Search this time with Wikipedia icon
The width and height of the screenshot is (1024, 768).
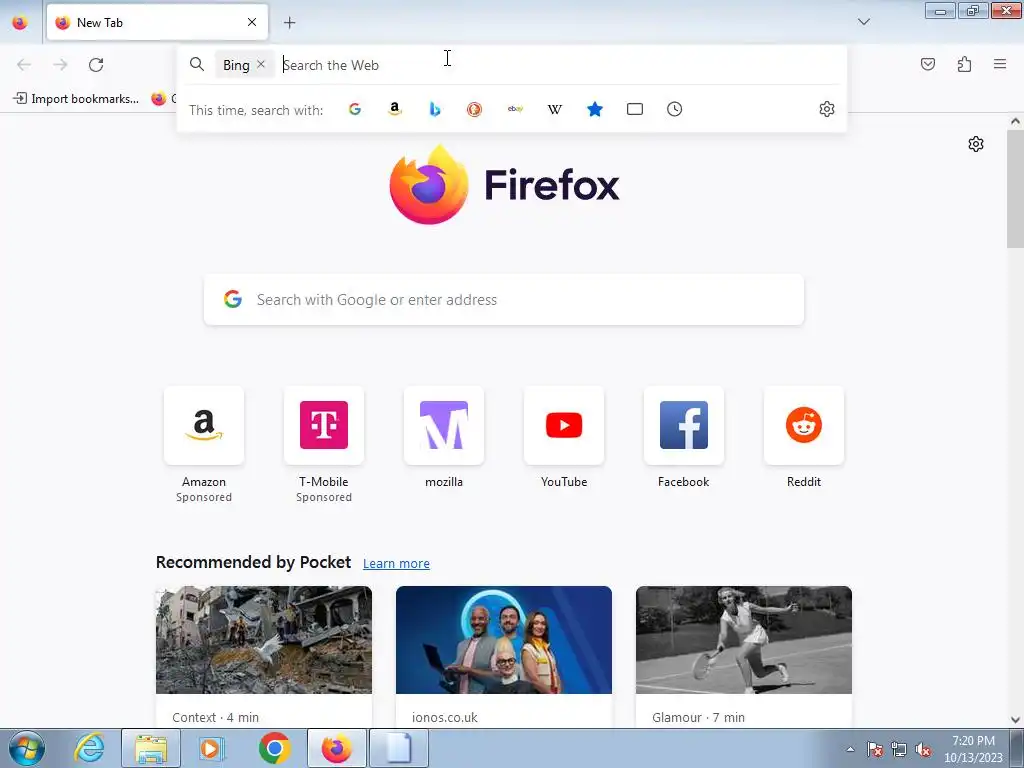click(555, 109)
